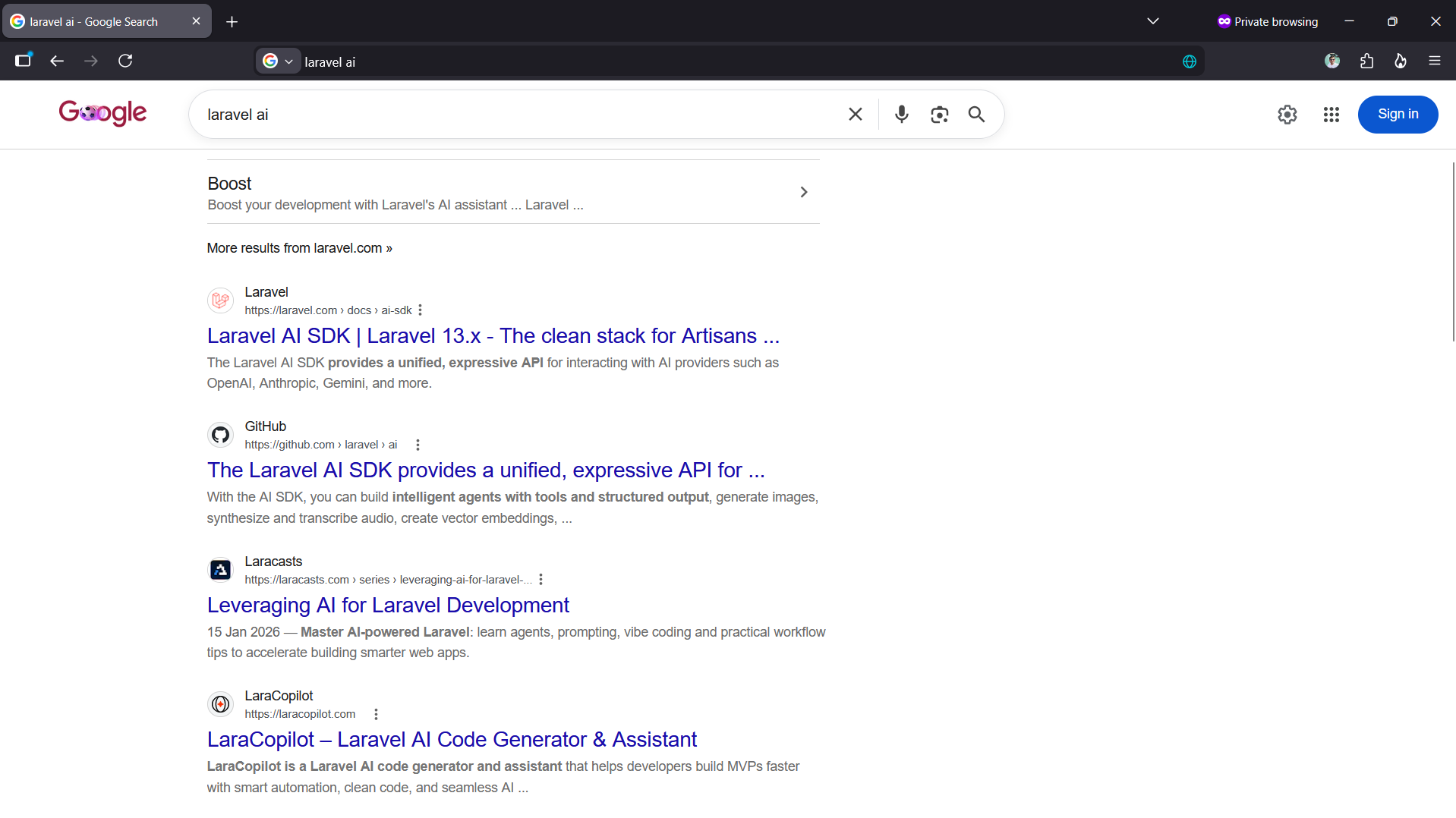This screenshot has height=818, width=1456.
Task: Click the browser address bar text
Action: (x=329, y=62)
